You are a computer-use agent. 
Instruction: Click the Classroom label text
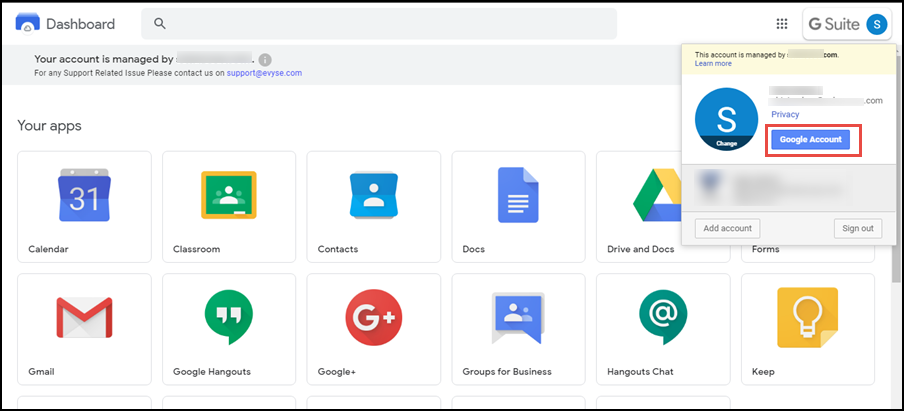[x=197, y=249]
